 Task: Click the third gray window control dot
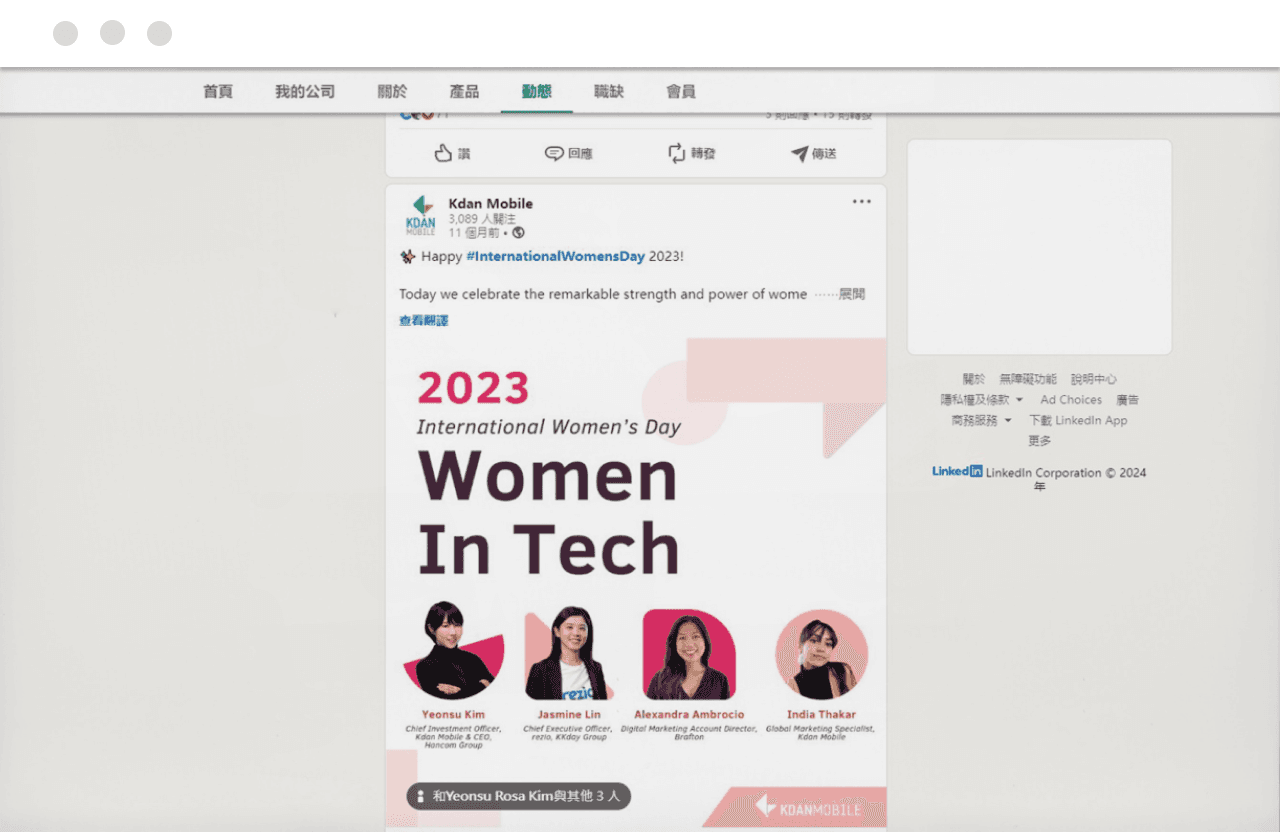pyautogui.click(x=159, y=33)
